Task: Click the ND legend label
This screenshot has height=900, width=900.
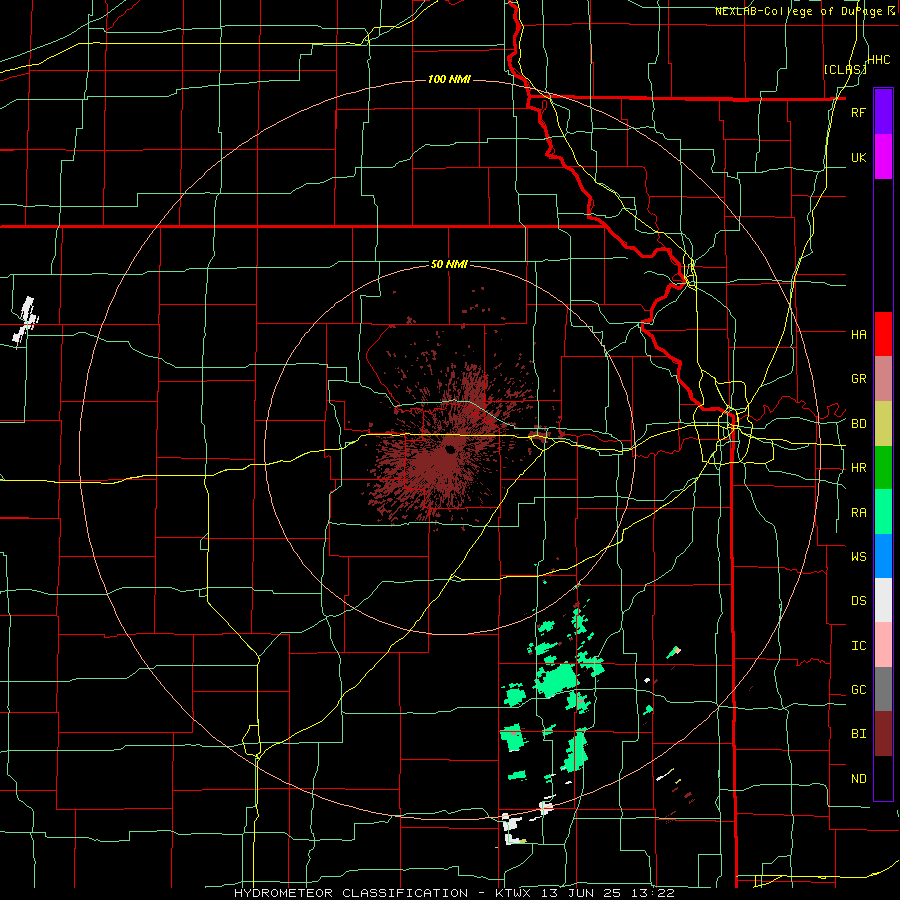Action: point(858,779)
